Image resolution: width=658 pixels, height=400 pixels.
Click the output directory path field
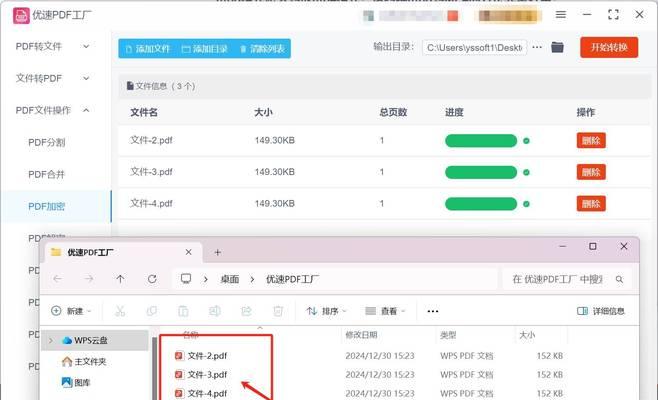474,47
